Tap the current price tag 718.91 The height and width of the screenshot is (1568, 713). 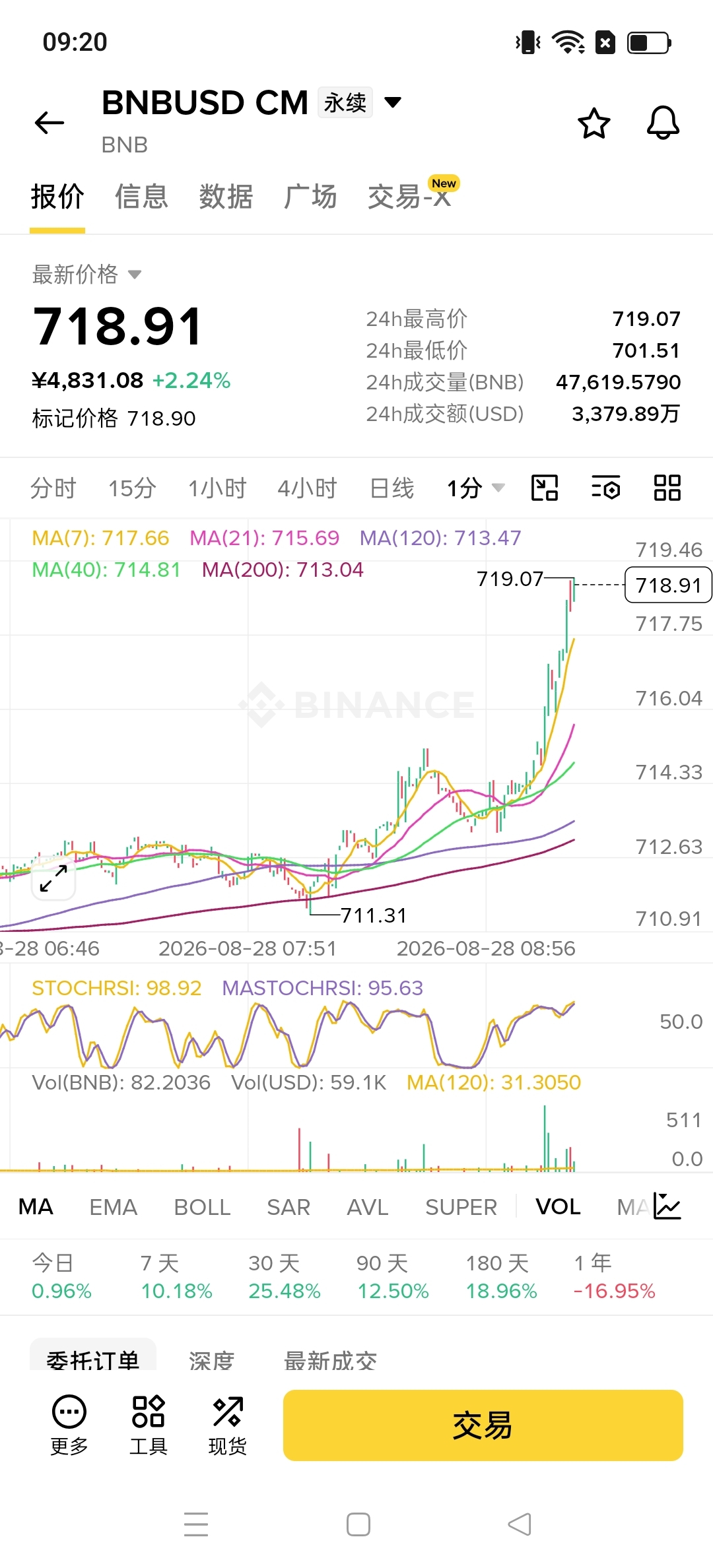668,585
